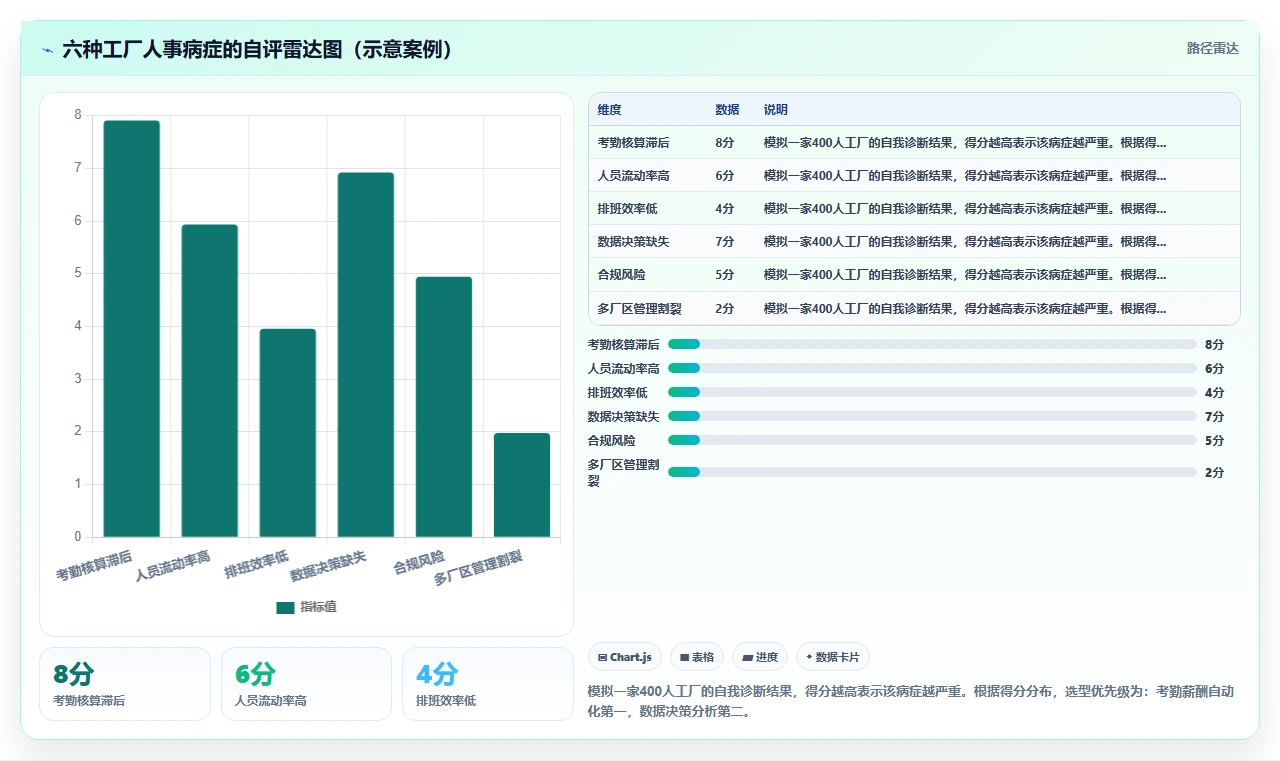Click the 进度 tag chip
Screen dimensions: 1280x761
pos(760,657)
